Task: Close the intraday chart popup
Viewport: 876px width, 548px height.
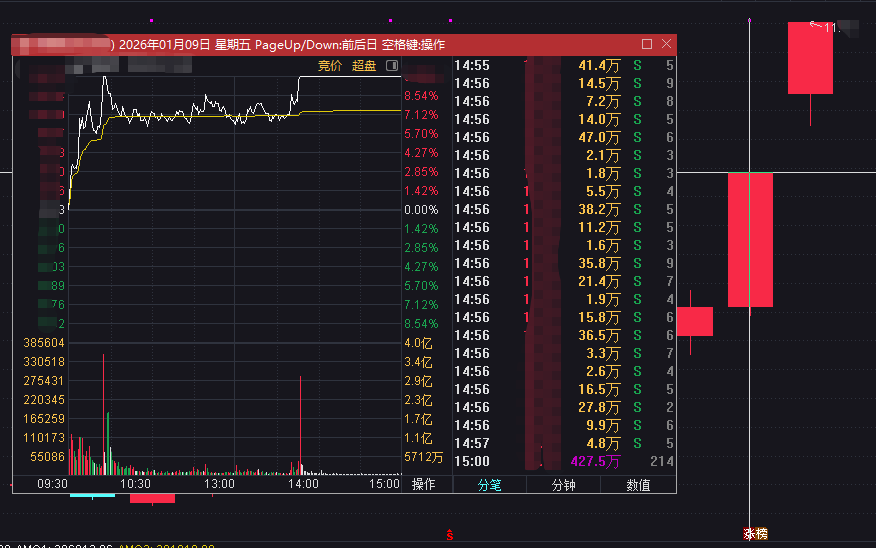Action: [x=666, y=44]
